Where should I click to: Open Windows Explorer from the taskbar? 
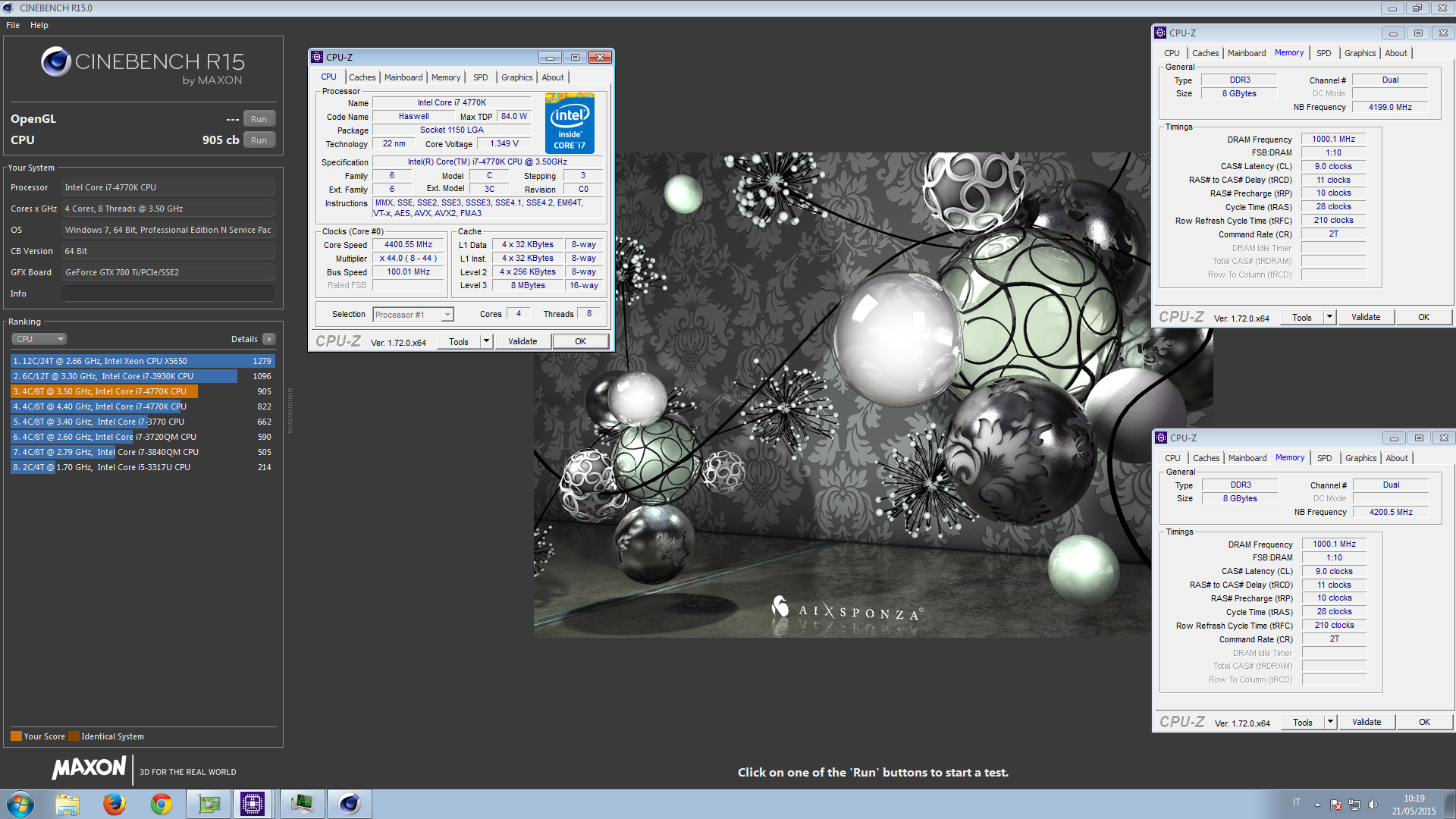[x=67, y=804]
